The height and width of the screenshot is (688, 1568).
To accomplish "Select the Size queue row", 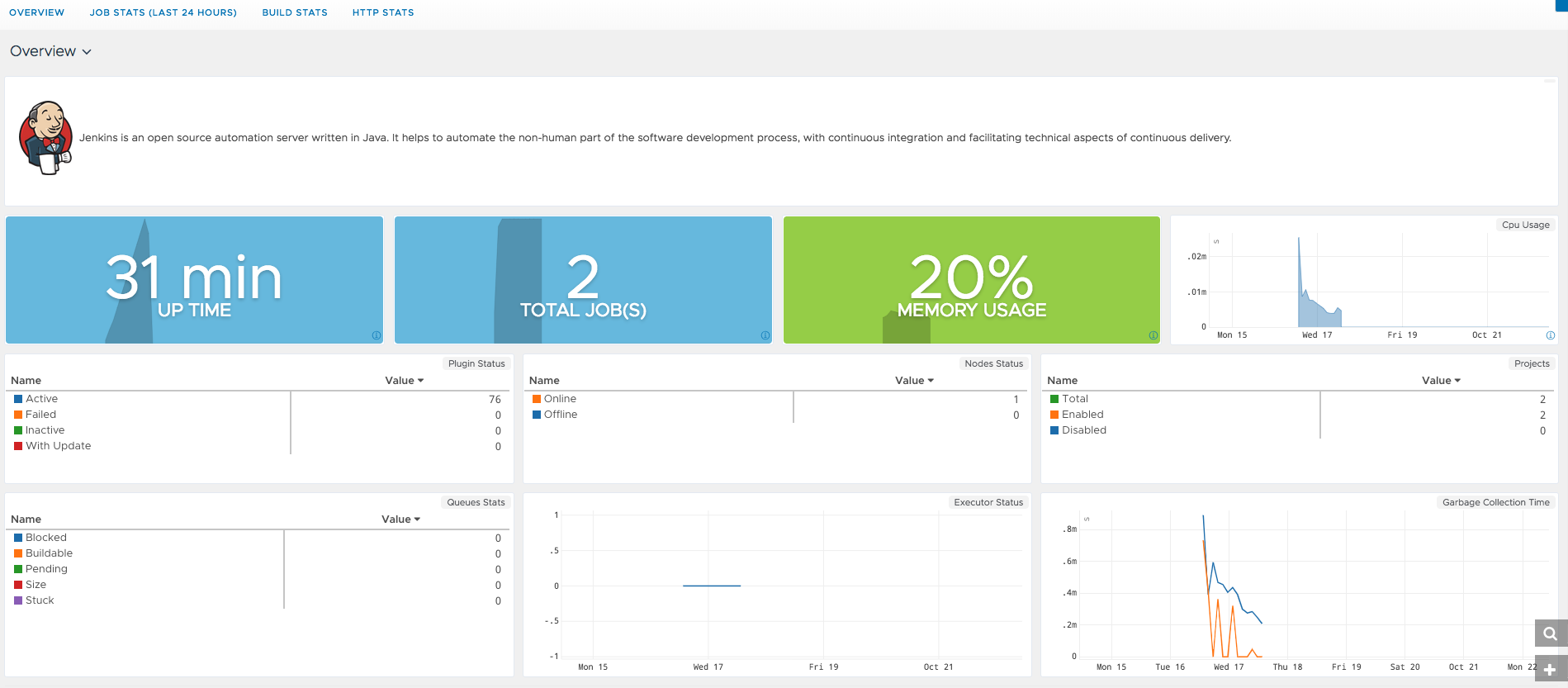I will (x=258, y=585).
